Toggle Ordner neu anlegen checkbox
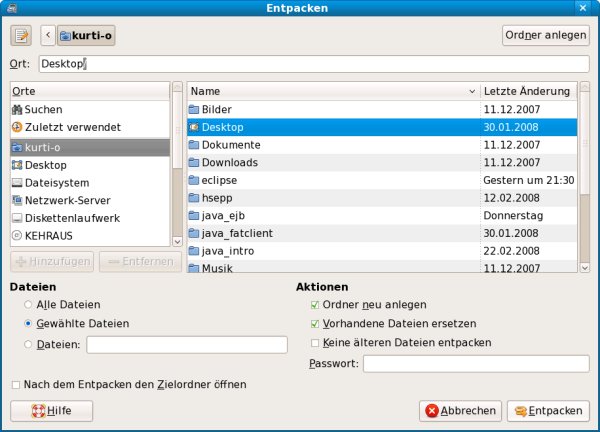 tap(315, 305)
